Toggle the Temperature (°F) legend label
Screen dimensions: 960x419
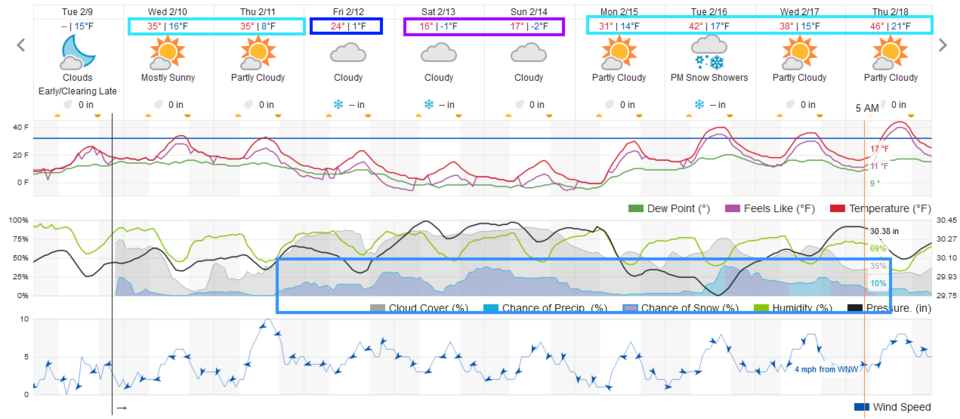pyautogui.click(x=890, y=209)
